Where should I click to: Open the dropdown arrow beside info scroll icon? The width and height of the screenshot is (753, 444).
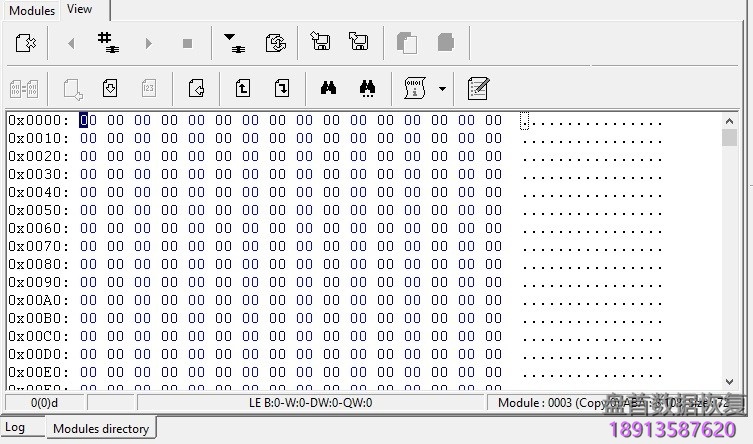click(442, 89)
